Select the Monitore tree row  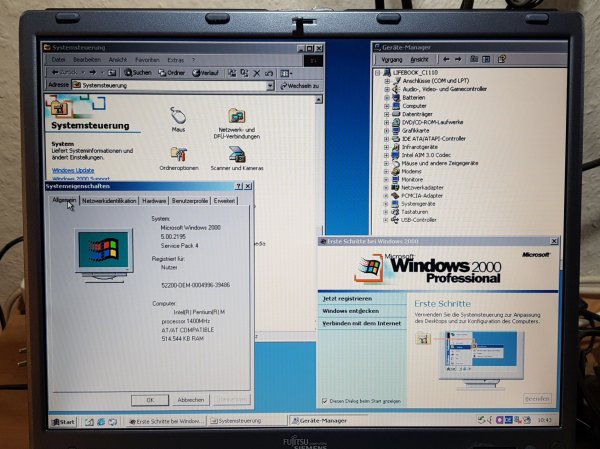click(x=412, y=180)
